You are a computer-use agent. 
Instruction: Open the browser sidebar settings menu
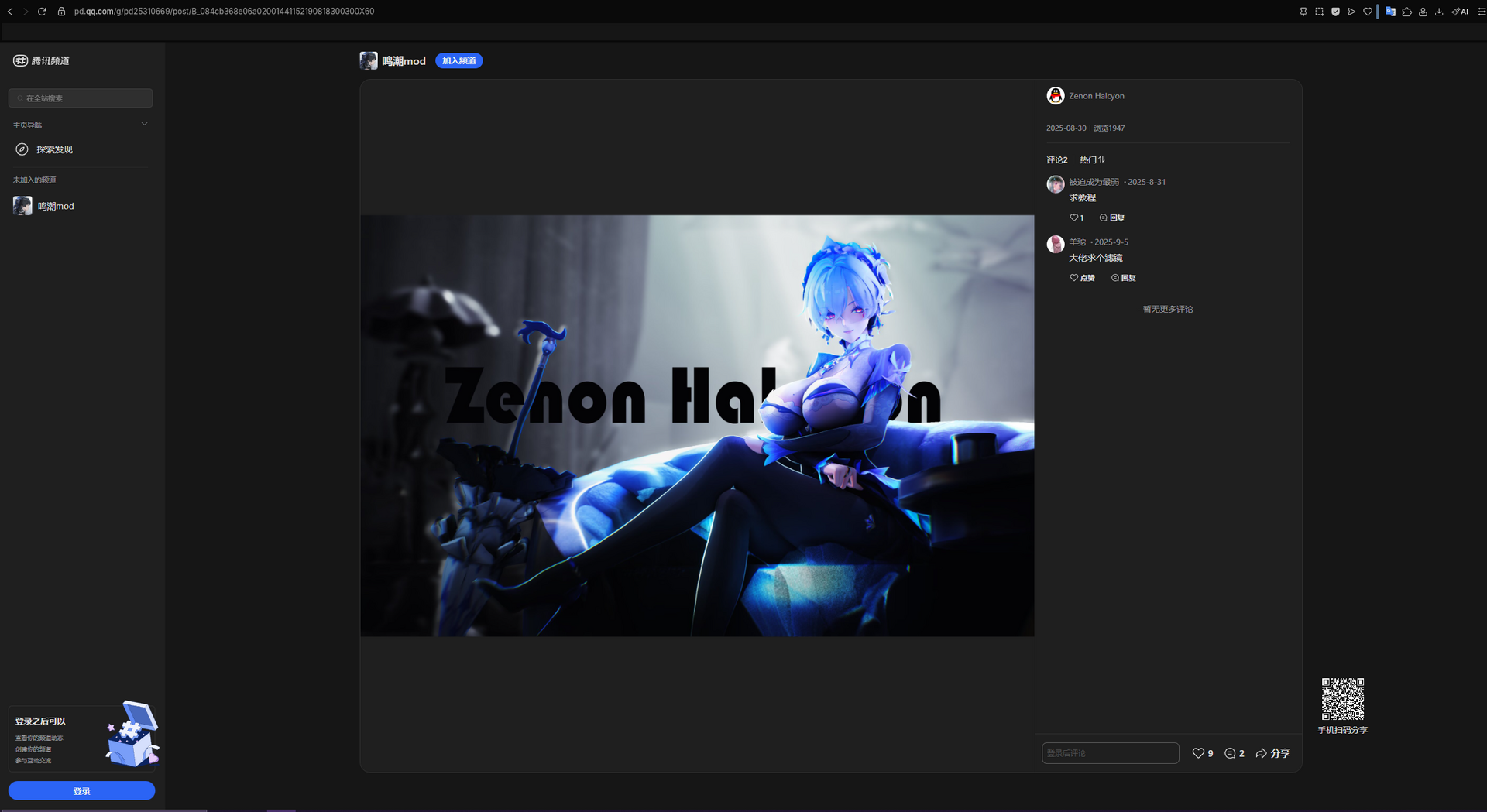(1482, 12)
